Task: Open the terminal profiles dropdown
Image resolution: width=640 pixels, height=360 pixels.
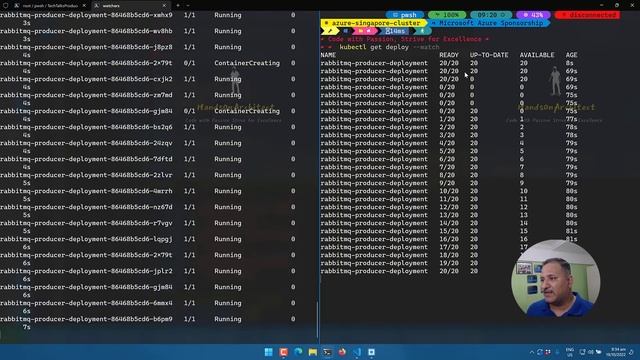Action: point(188,6)
